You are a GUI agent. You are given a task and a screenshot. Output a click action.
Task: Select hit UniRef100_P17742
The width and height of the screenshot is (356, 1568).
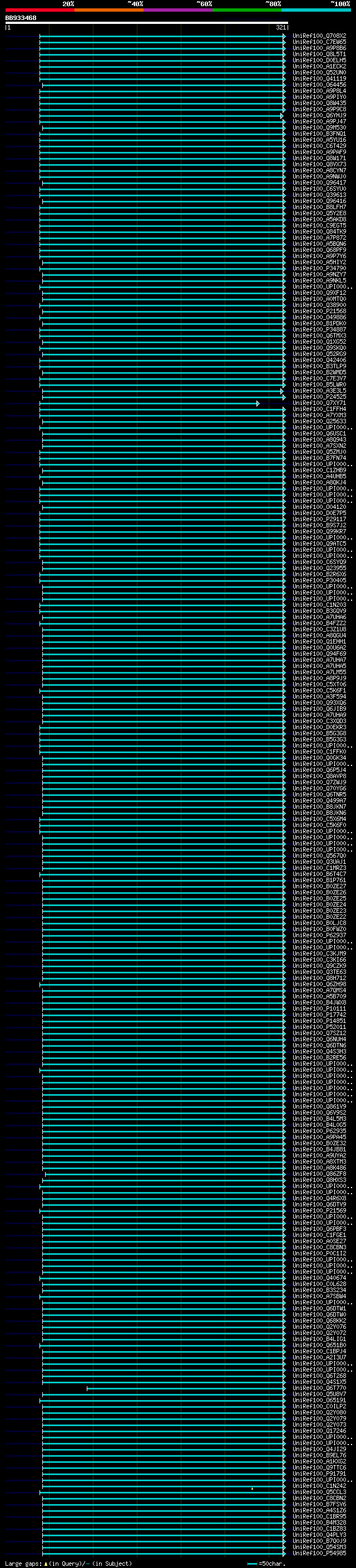point(319,1015)
